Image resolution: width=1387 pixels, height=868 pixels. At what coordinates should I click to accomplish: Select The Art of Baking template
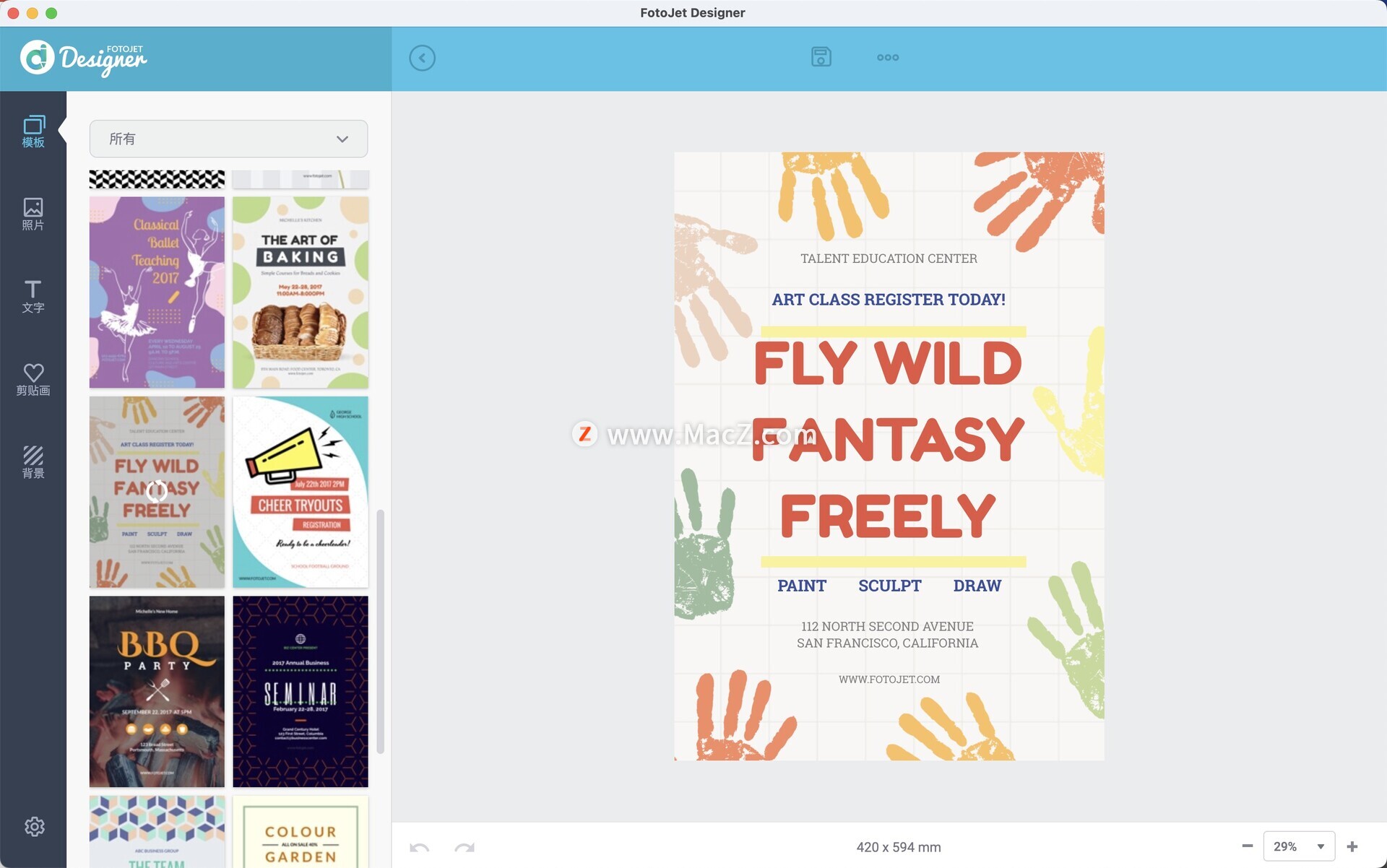(301, 292)
